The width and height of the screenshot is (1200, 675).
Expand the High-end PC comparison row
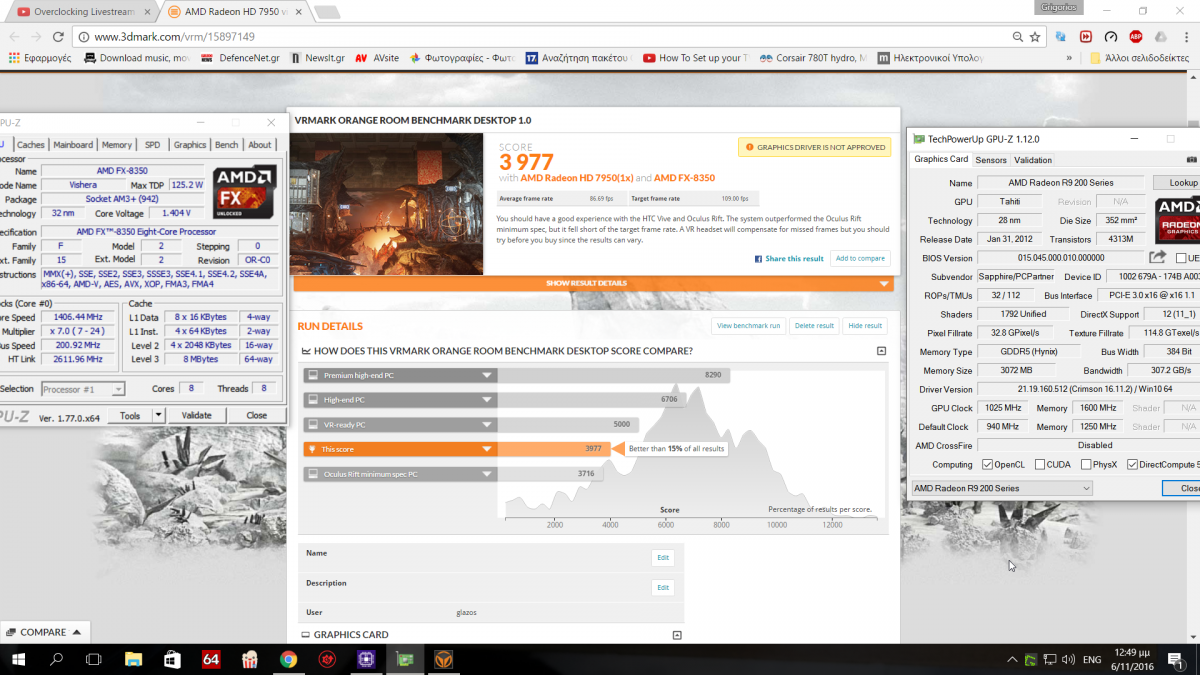pos(401,400)
